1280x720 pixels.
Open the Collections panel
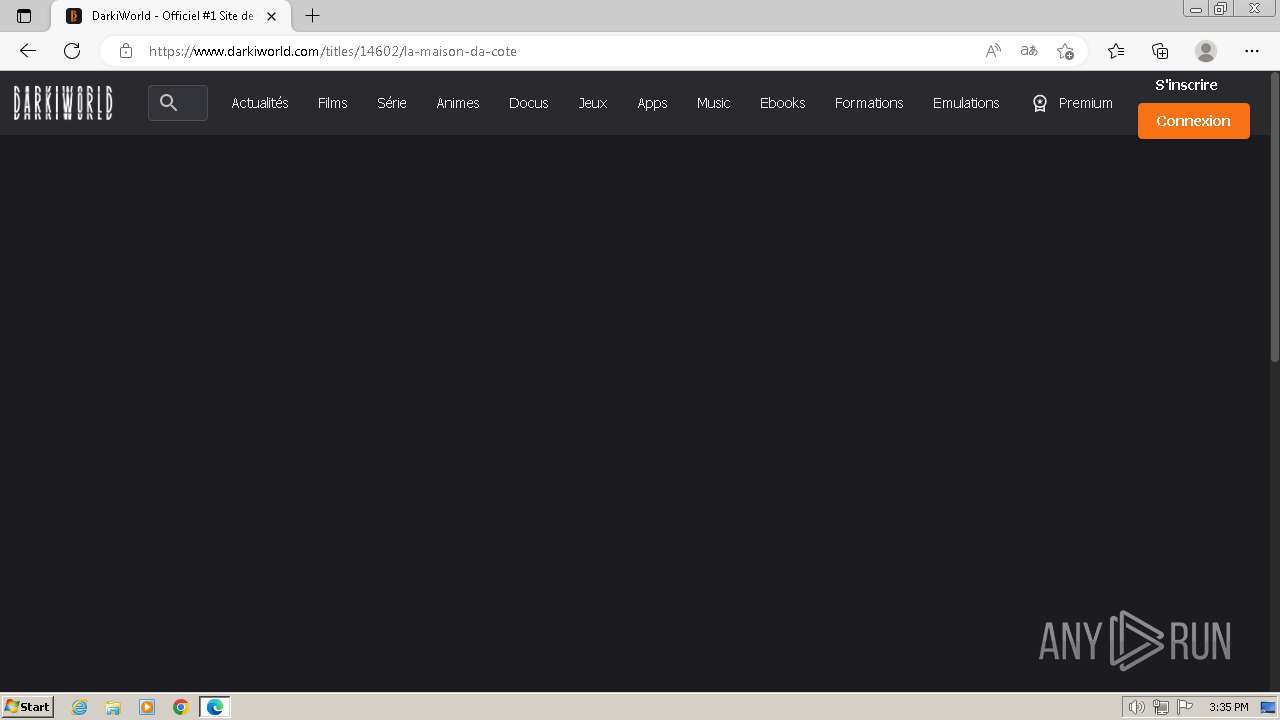point(1160,51)
